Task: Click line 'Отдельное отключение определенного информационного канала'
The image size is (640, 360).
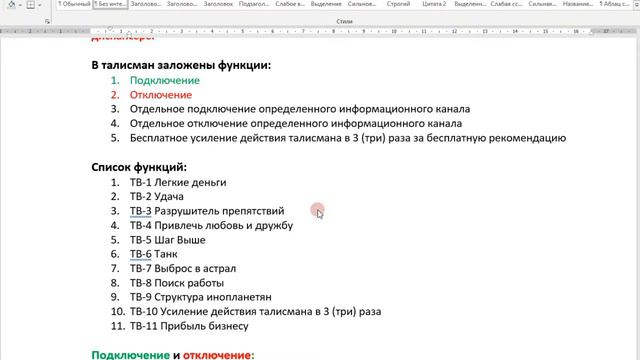Action: coord(296,124)
